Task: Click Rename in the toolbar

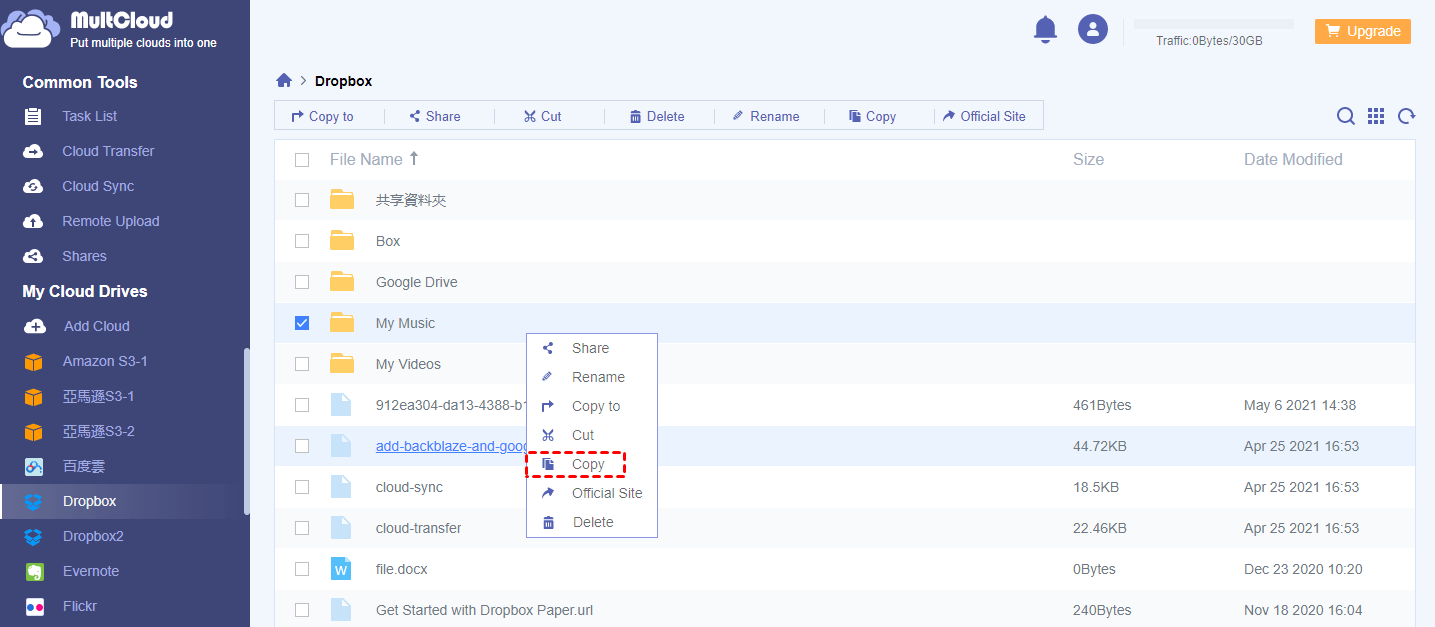Action: (766, 116)
